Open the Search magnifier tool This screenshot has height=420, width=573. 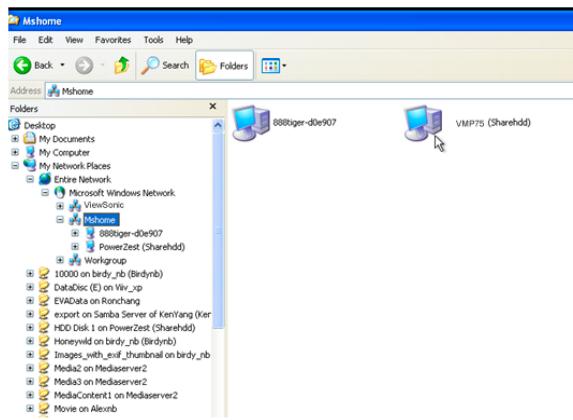(166, 65)
